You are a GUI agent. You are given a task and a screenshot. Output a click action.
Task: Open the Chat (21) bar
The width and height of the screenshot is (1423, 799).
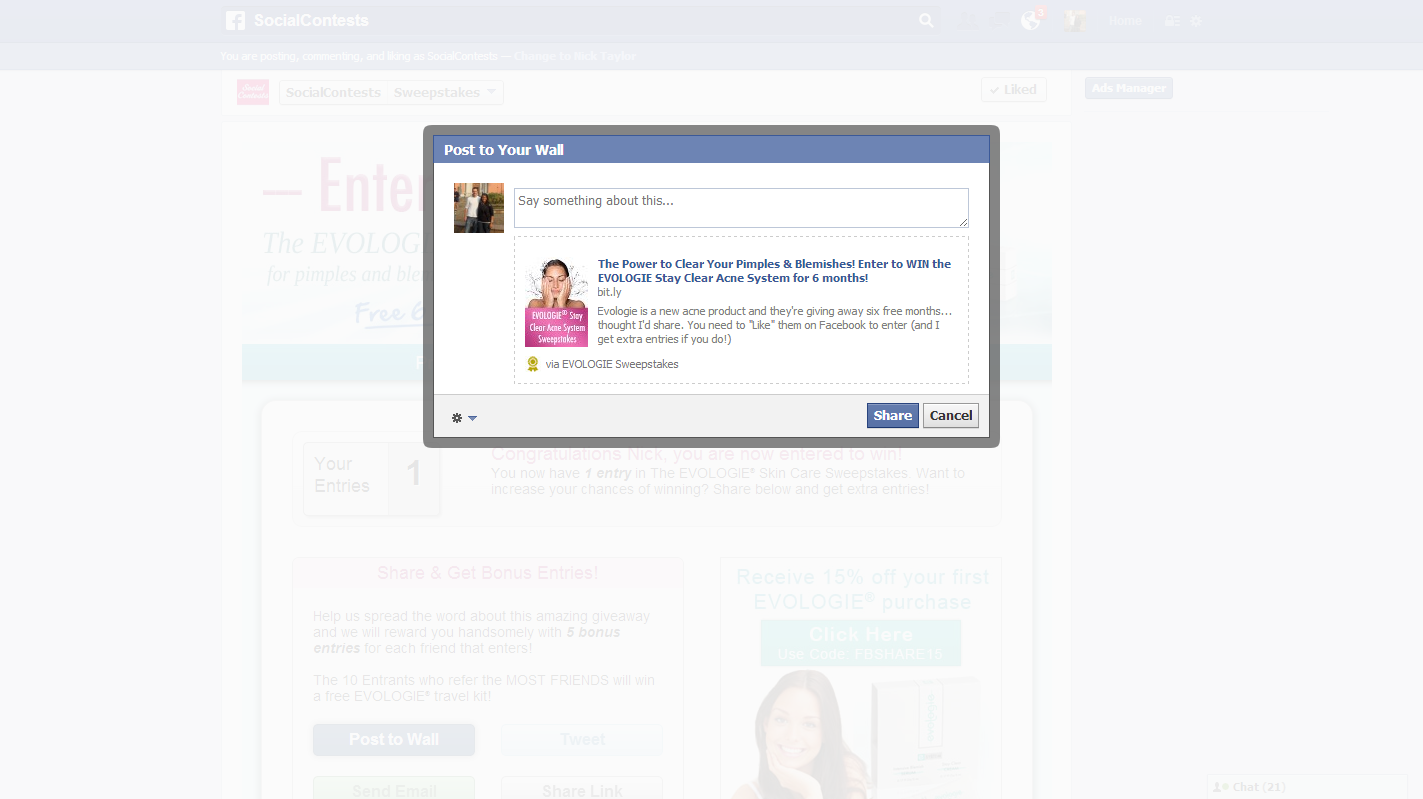(1309, 787)
